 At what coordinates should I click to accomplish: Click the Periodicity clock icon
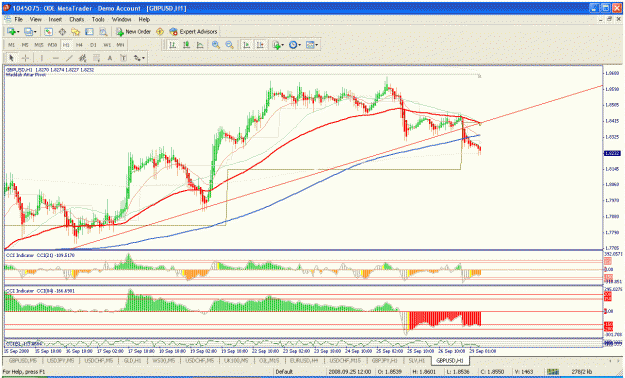(293, 45)
